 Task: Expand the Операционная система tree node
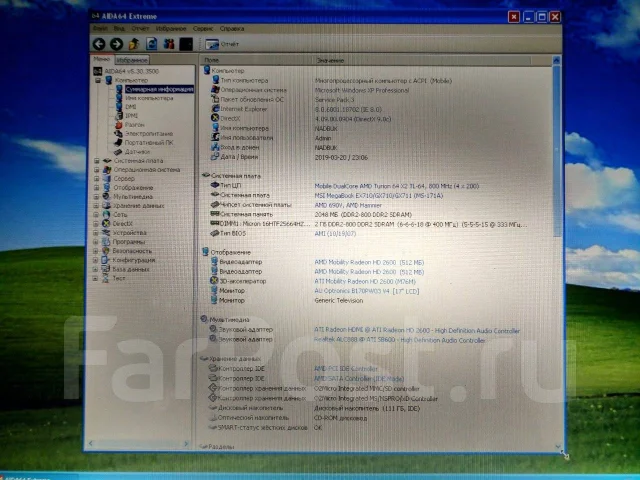tap(97, 170)
